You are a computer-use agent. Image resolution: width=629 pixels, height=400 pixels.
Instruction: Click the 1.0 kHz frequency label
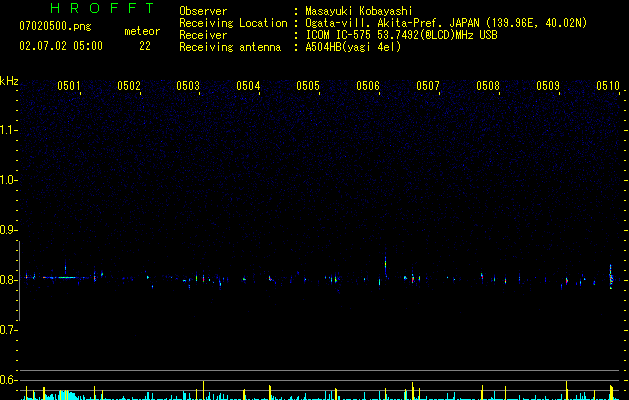[9, 180]
